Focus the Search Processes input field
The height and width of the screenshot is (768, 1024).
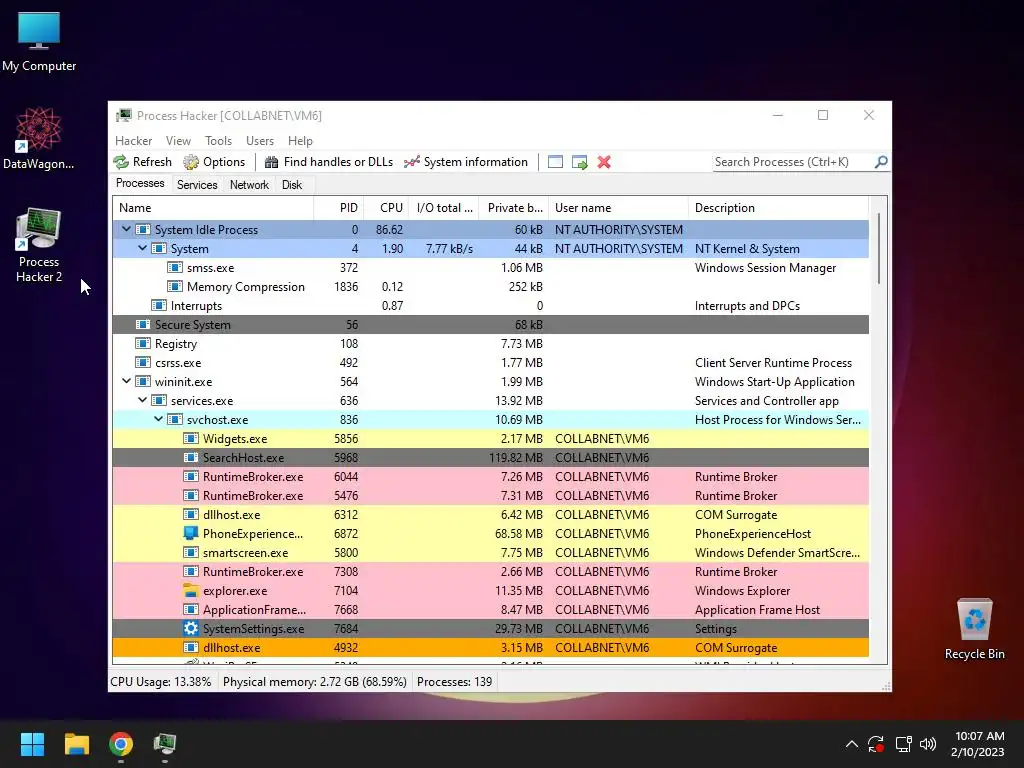point(793,162)
